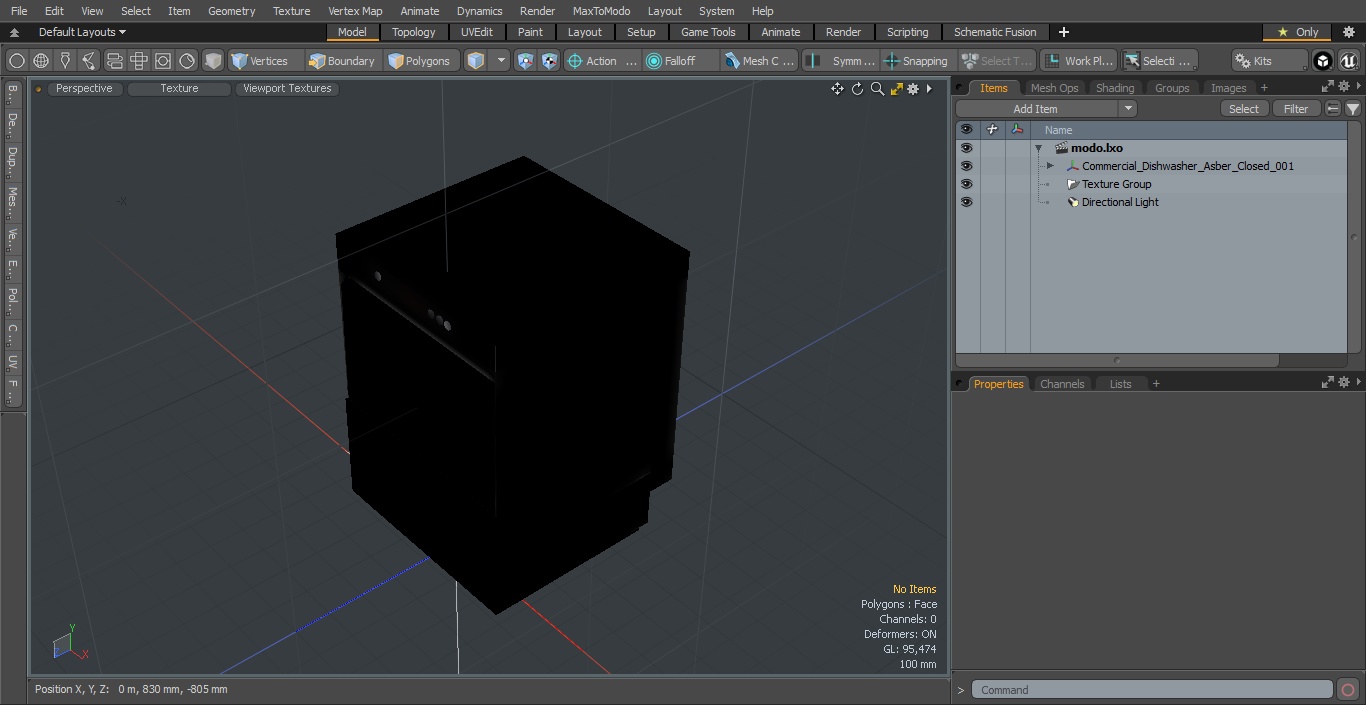This screenshot has height=705, width=1366.
Task: Open the Kits menu
Action: [1269, 61]
